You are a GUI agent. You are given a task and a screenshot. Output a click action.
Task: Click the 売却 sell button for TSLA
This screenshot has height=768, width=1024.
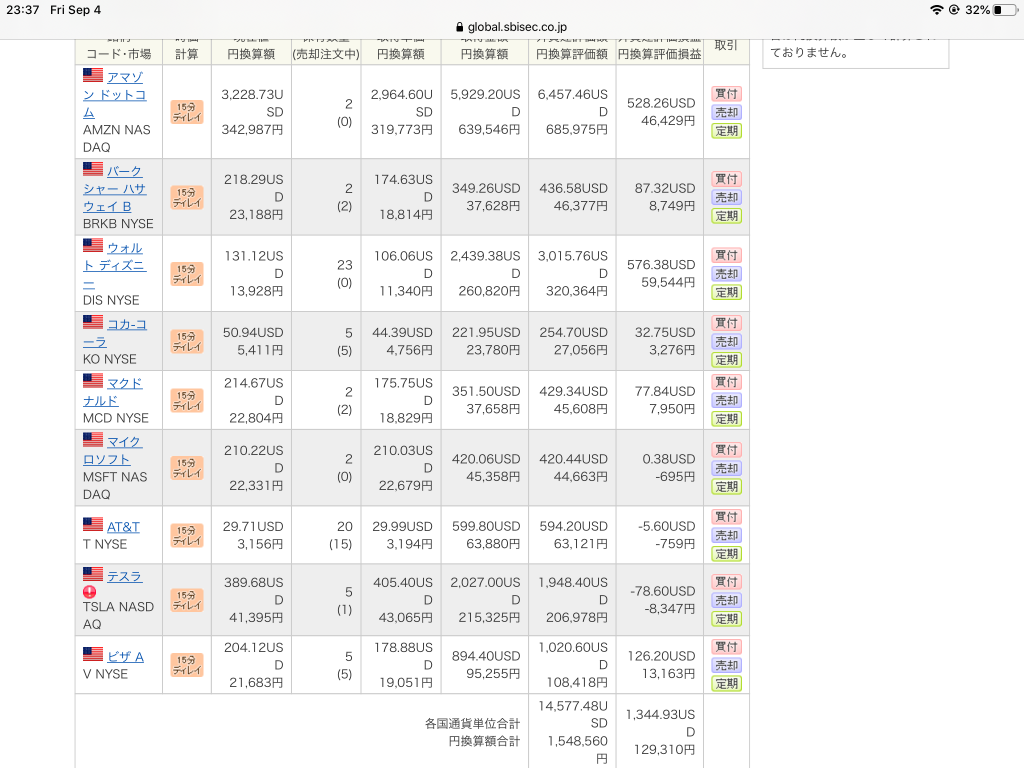(x=726, y=600)
